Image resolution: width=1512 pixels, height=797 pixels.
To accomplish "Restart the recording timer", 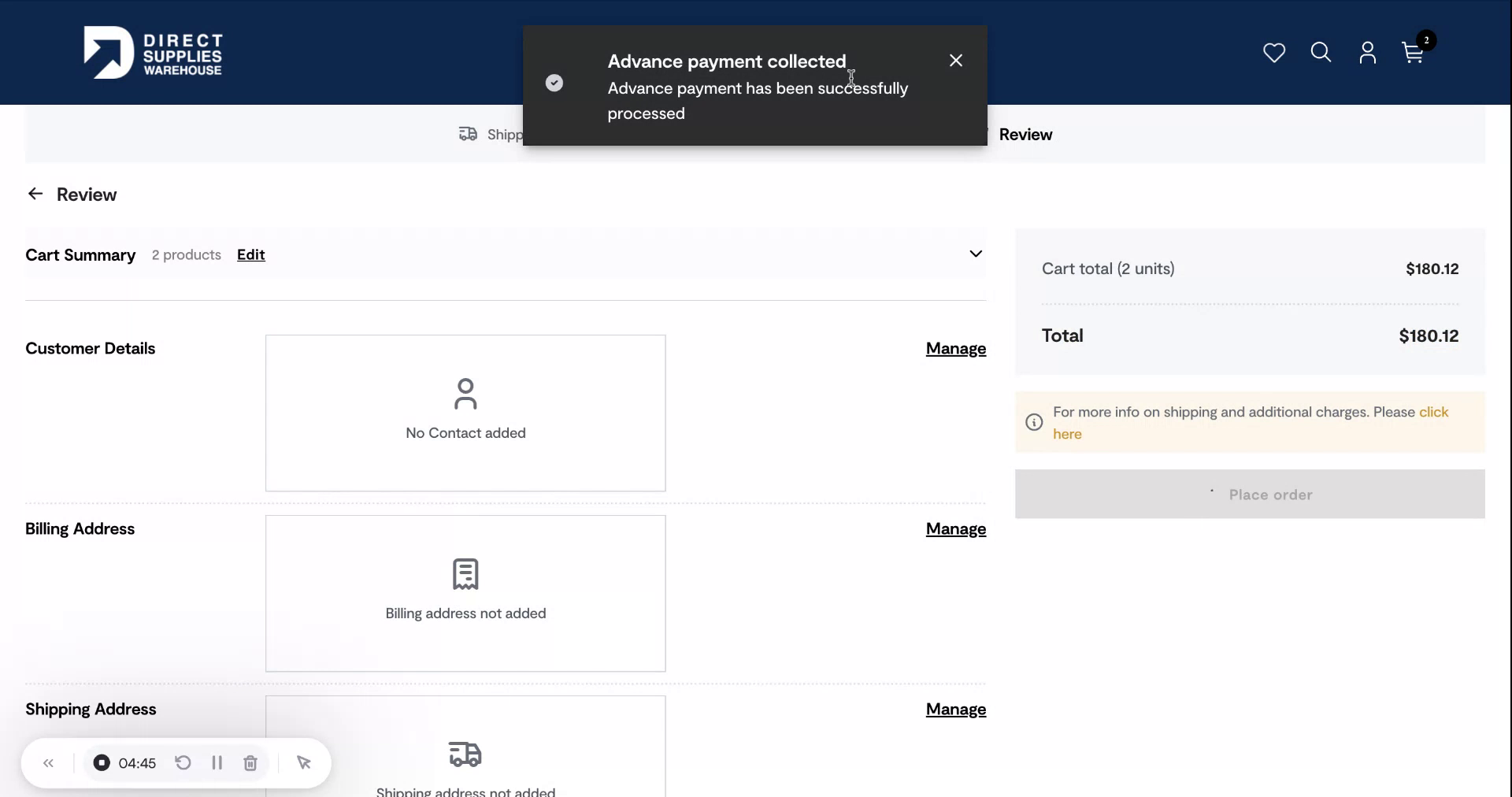I will click(x=183, y=763).
